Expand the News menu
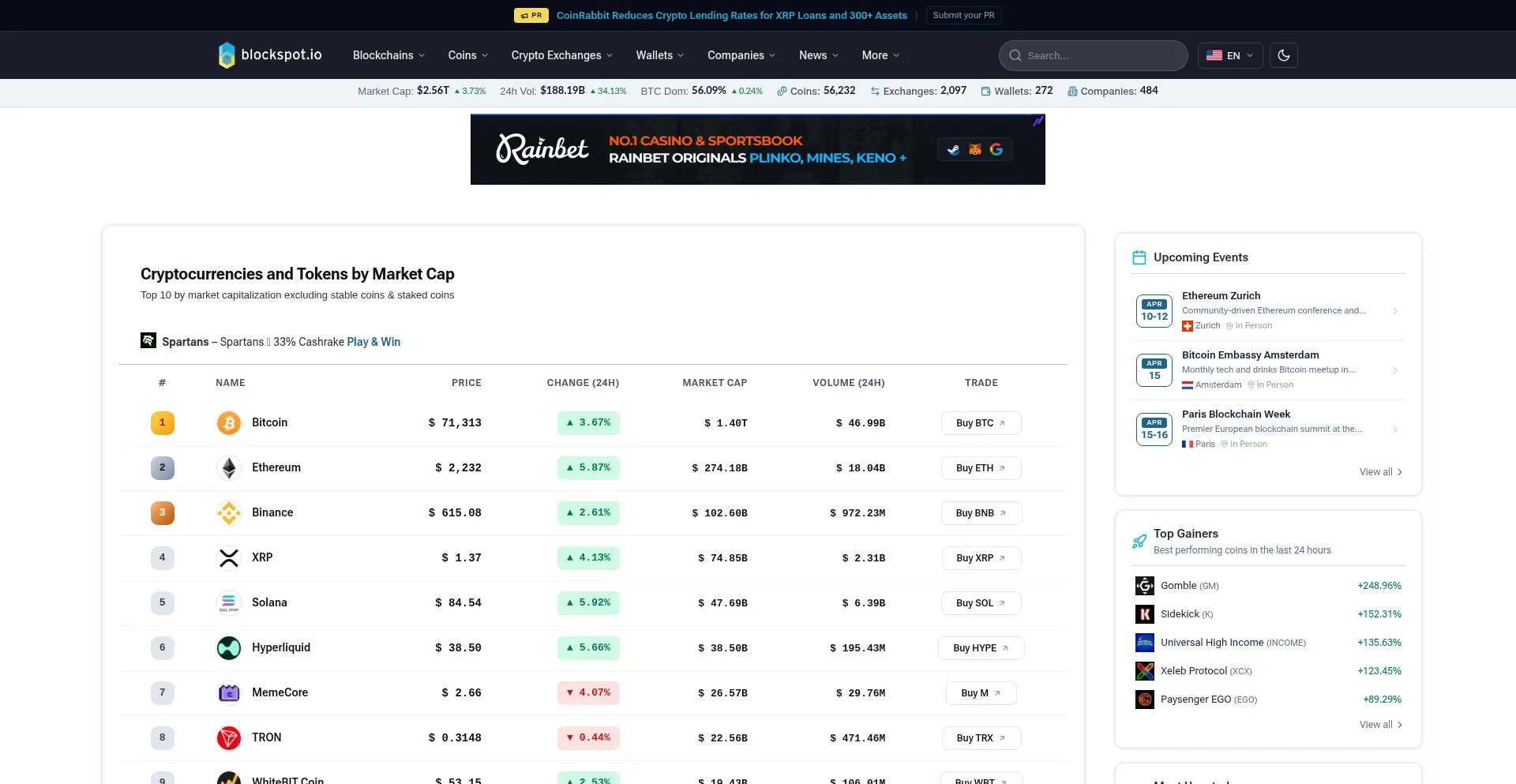This screenshot has width=1516, height=784. tap(819, 55)
